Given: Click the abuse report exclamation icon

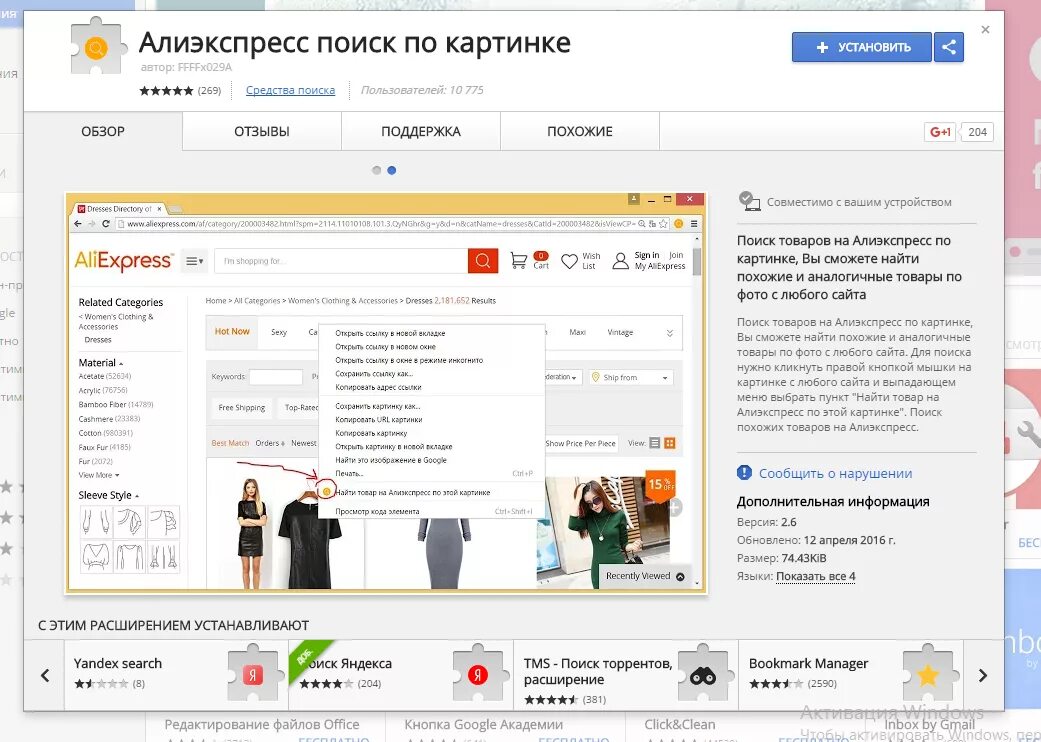Looking at the screenshot, I should point(744,473).
